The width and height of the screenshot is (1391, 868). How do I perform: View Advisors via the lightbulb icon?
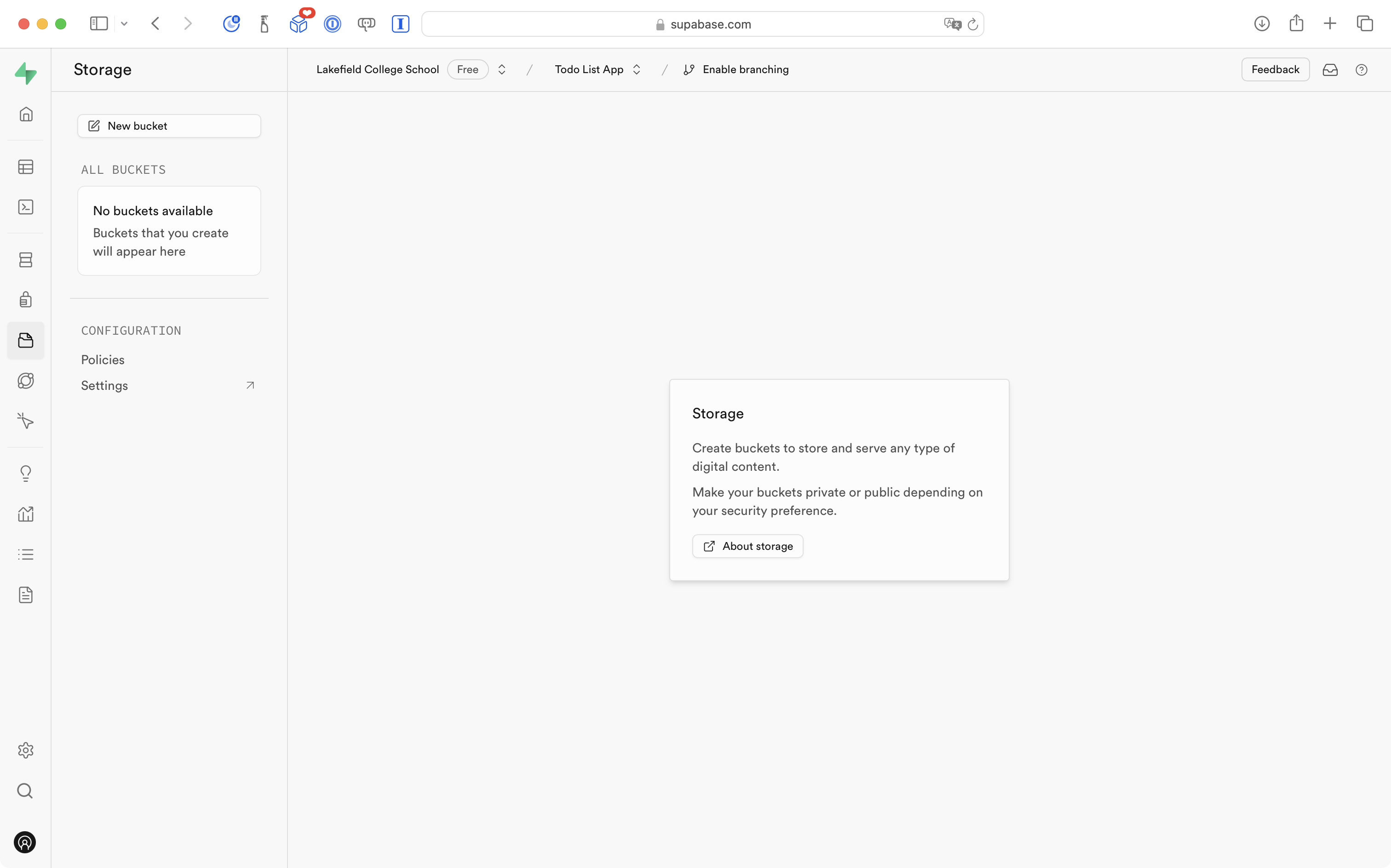tap(25, 473)
